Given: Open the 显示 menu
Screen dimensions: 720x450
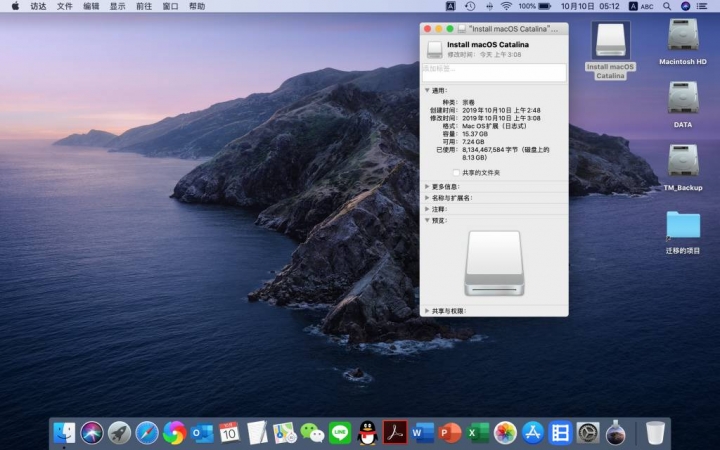Looking at the screenshot, I should [118, 6].
